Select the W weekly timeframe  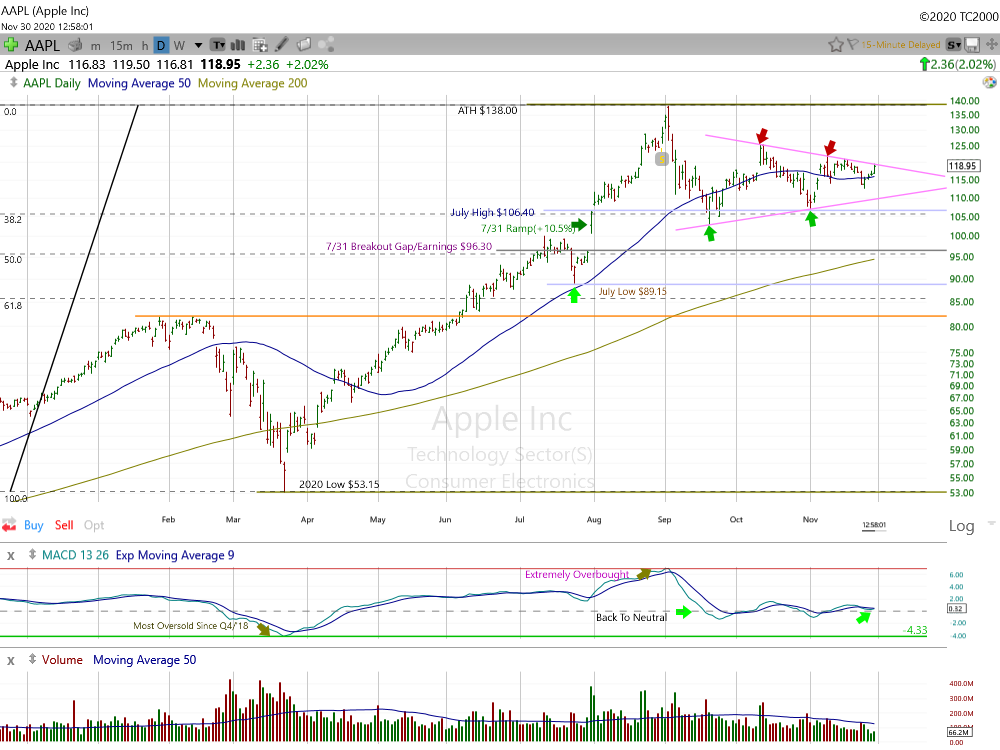(x=179, y=45)
